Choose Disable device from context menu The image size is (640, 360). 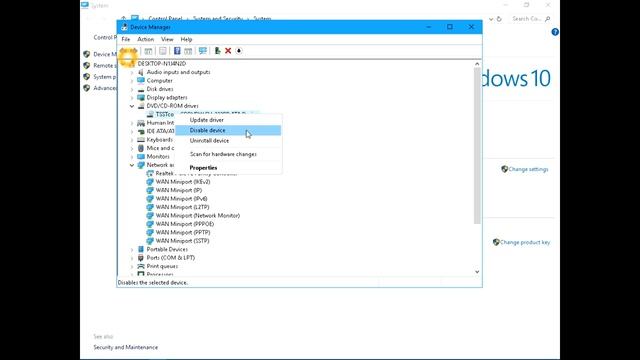click(228, 130)
